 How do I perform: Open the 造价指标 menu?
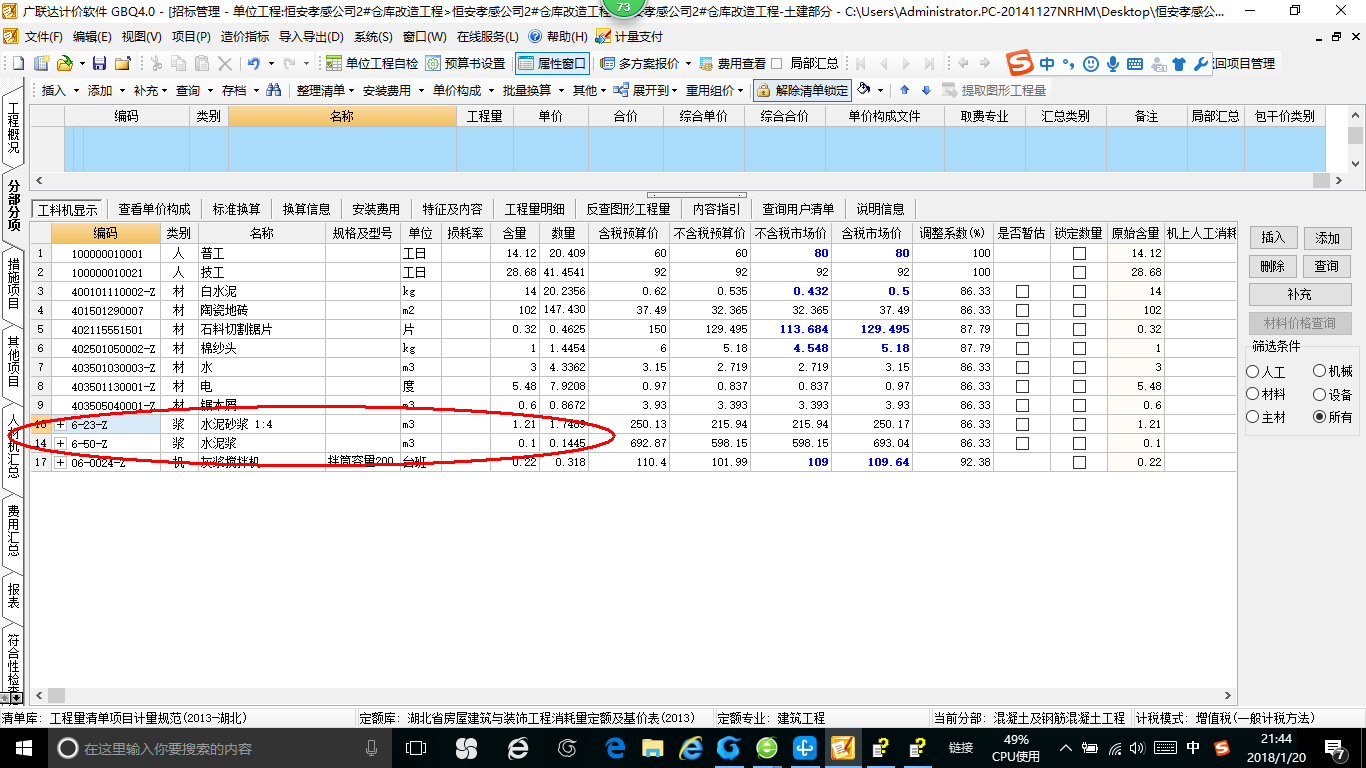click(x=244, y=36)
